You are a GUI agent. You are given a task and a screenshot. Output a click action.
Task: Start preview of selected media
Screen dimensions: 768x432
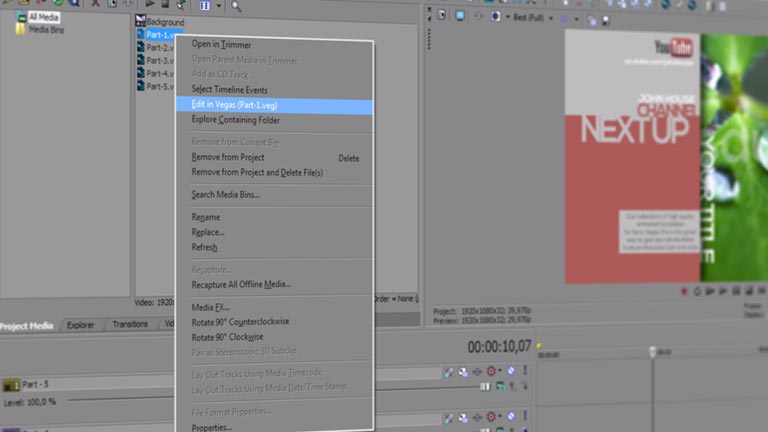click(x=150, y=4)
